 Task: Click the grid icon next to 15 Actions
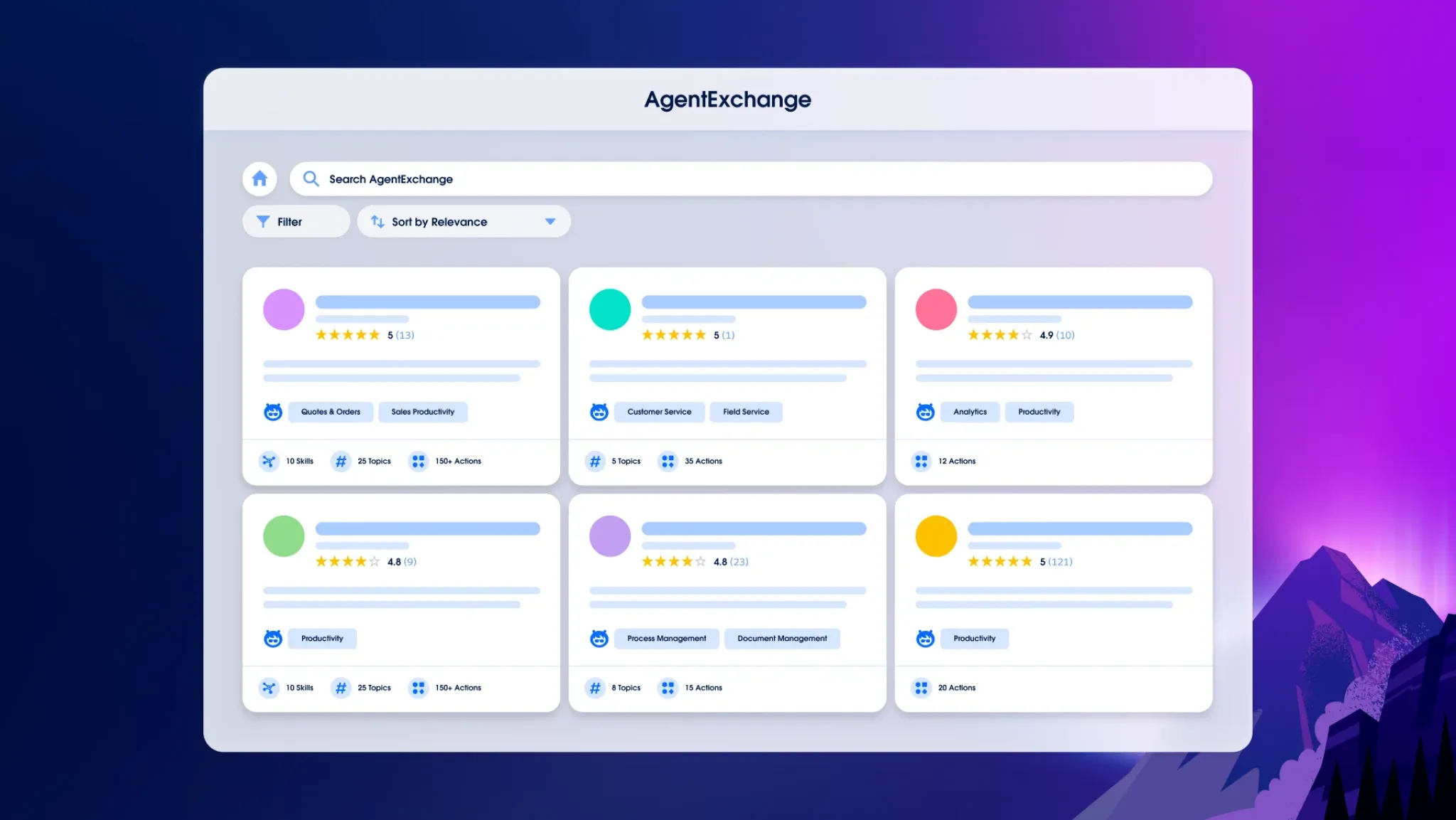[668, 688]
